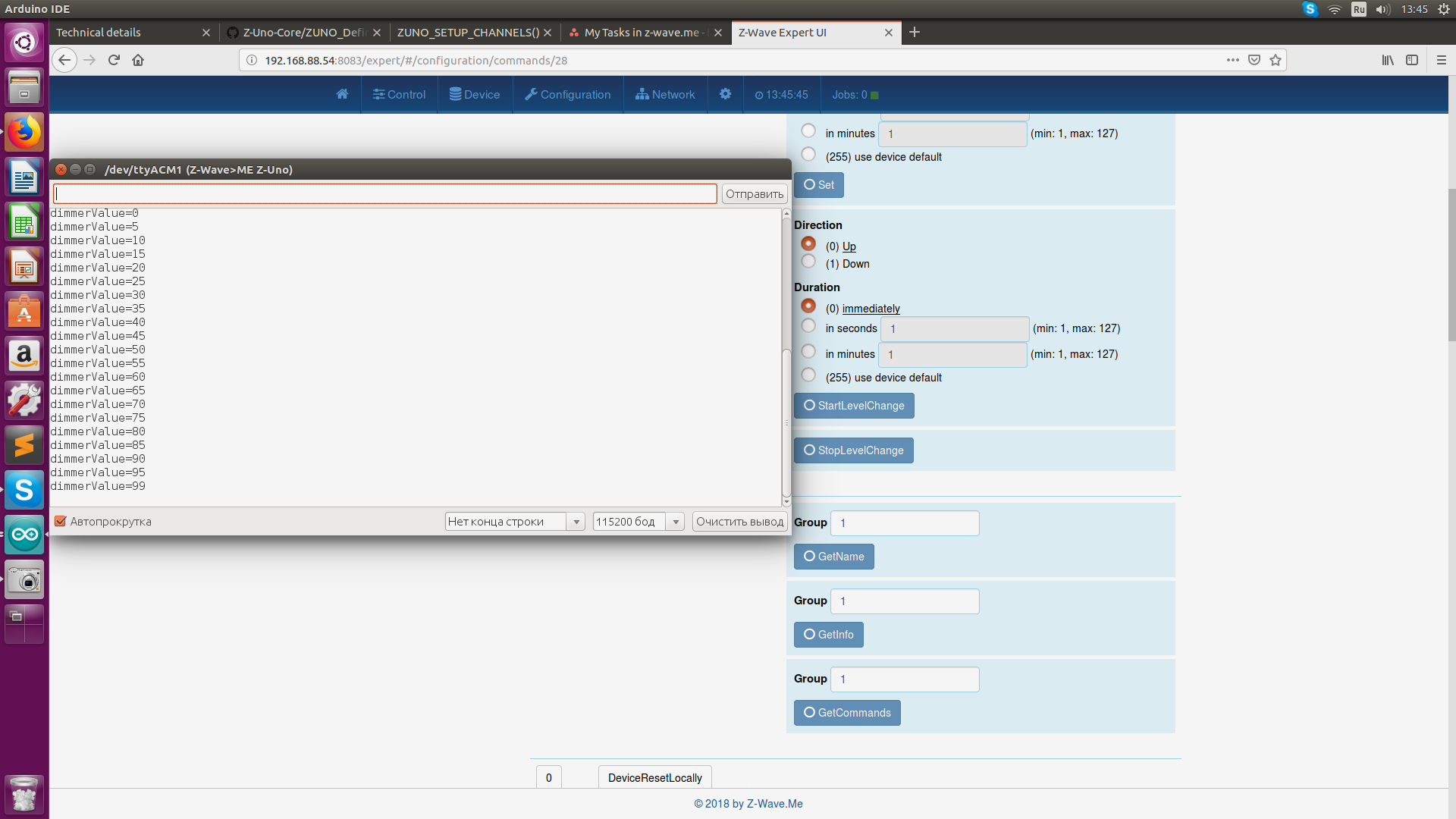The image size is (1456, 819).
Task: Select Duration (255) use device default
Action: (808, 376)
